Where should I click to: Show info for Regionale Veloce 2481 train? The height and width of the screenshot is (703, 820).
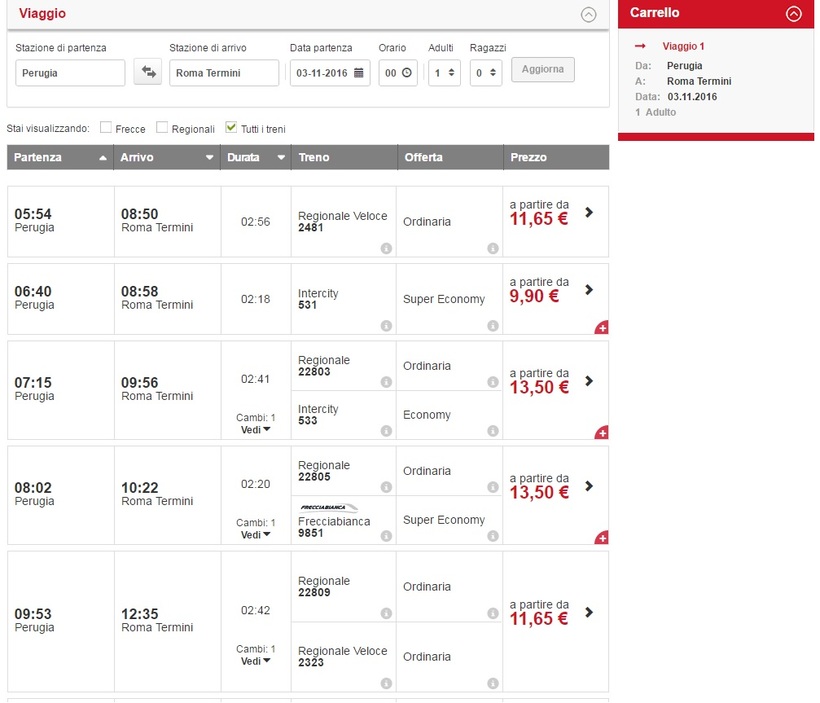click(385, 248)
